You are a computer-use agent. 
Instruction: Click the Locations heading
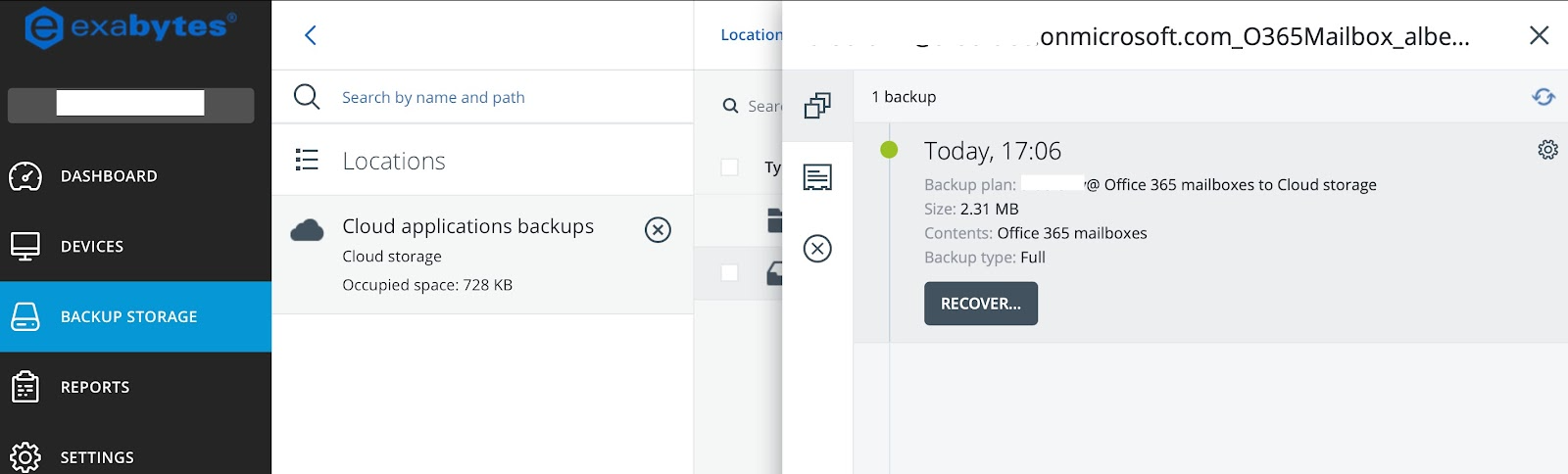pyautogui.click(x=394, y=161)
